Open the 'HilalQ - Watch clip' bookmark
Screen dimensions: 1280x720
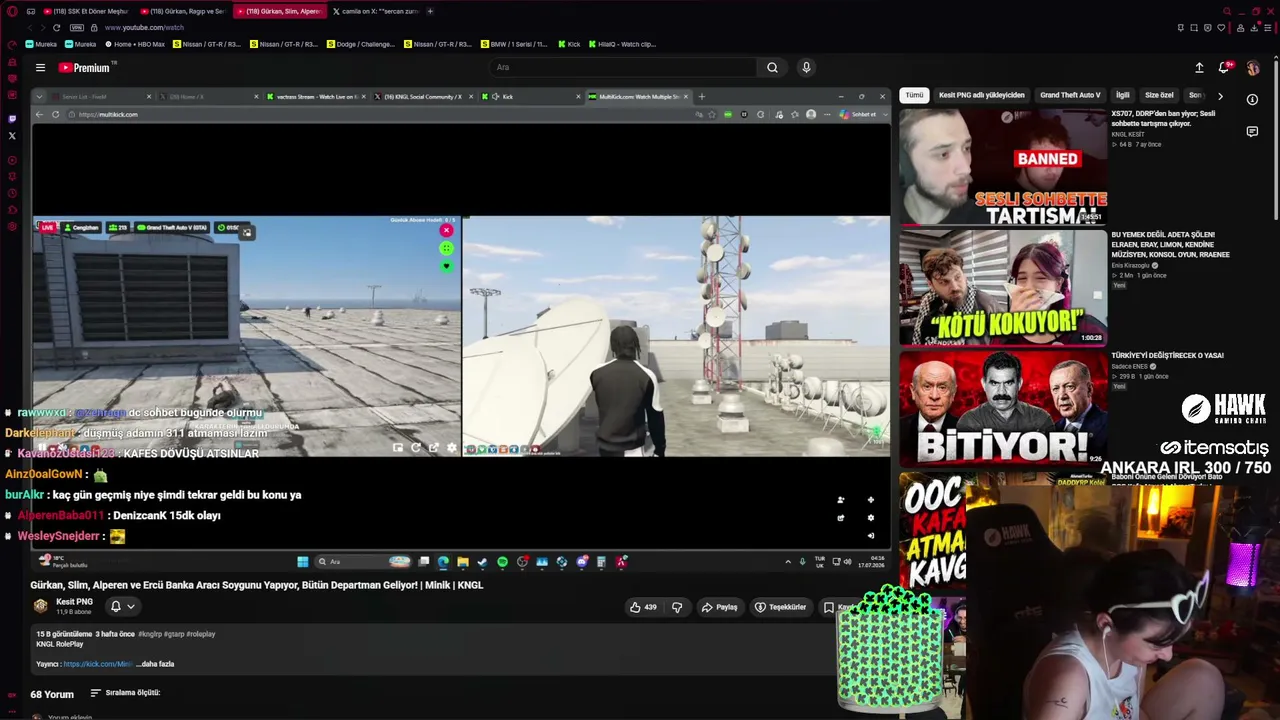tap(622, 44)
